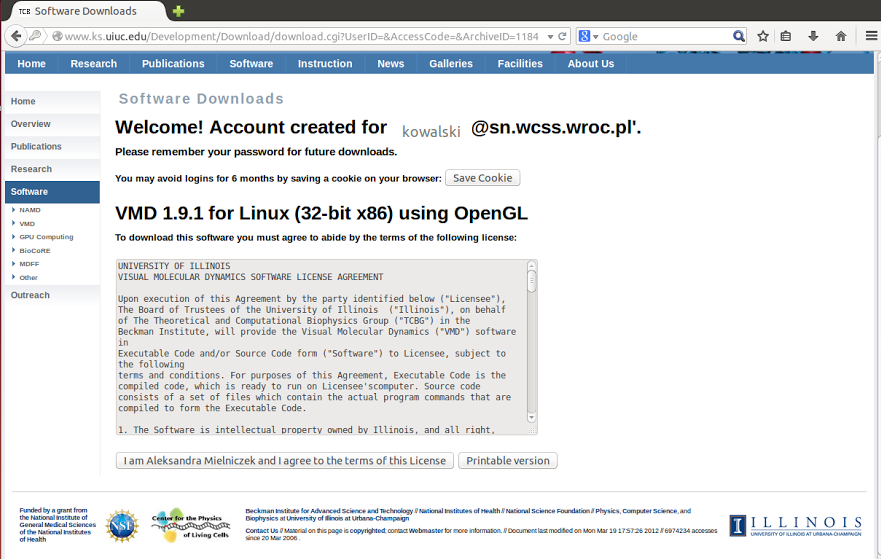Select Galleries in the top navigation bar
The image size is (881, 559).
click(x=451, y=63)
